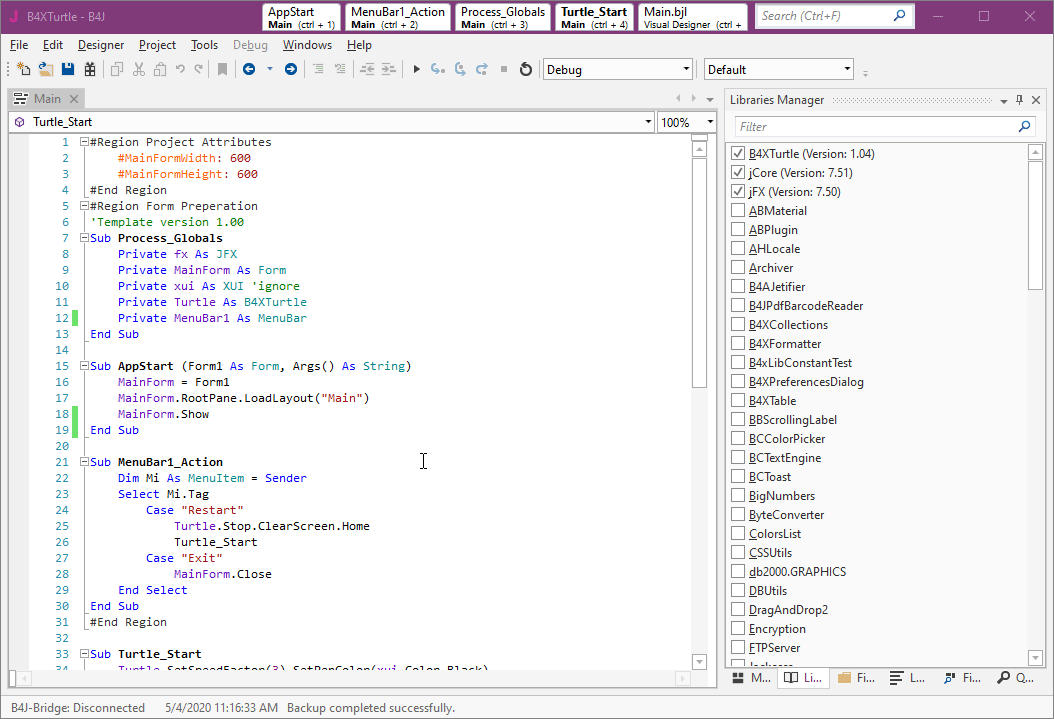This screenshot has width=1054, height=719.
Task: Open the Debug build configuration dropdown
Action: (686, 70)
